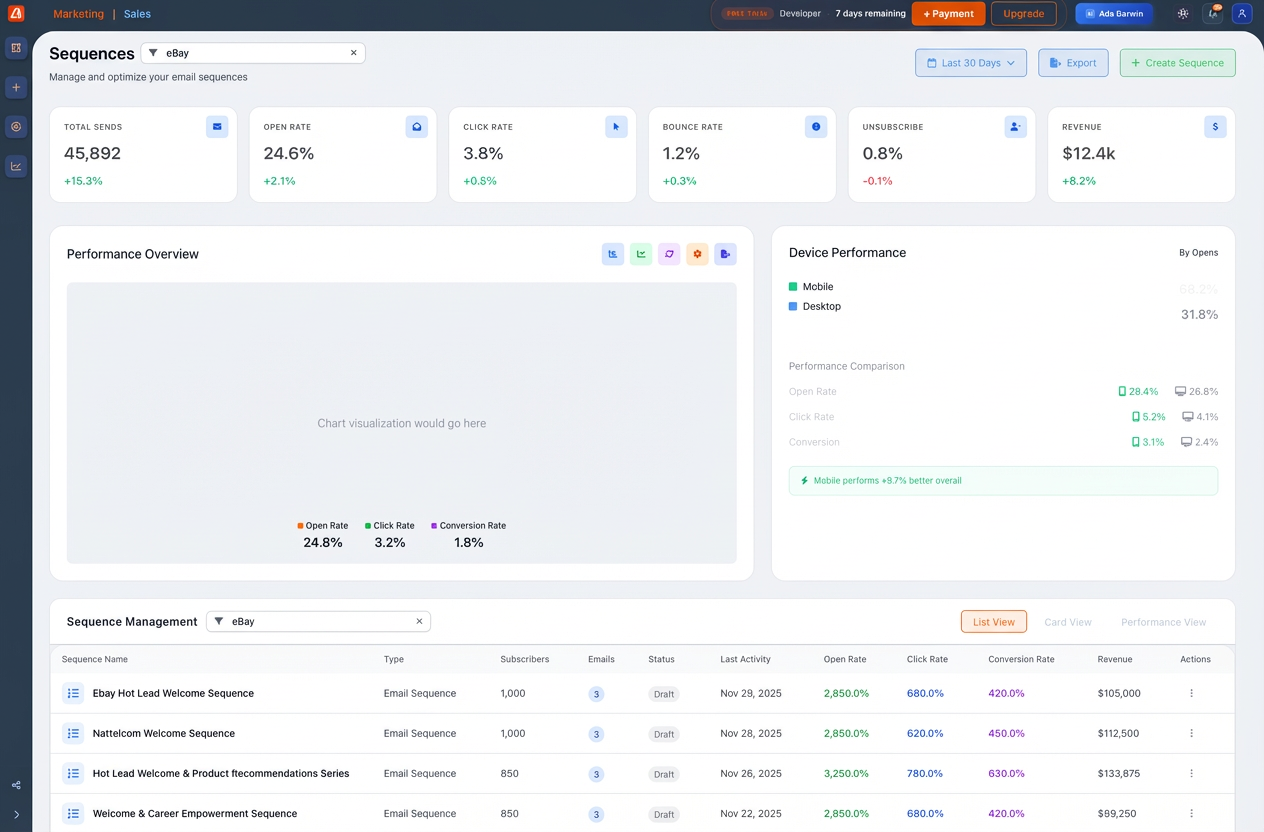Click the orange Payment button
Image resolution: width=1264 pixels, height=832 pixels.
pos(948,14)
